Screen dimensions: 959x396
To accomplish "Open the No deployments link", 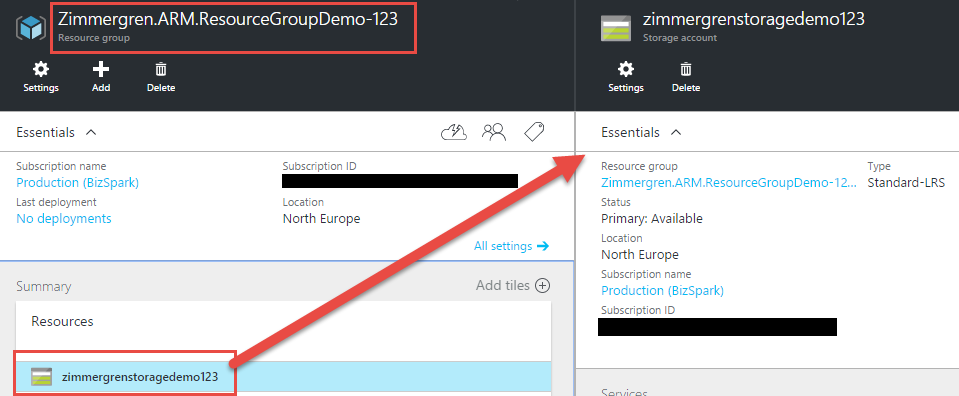I will pyautogui.click(x=64, y=219).
